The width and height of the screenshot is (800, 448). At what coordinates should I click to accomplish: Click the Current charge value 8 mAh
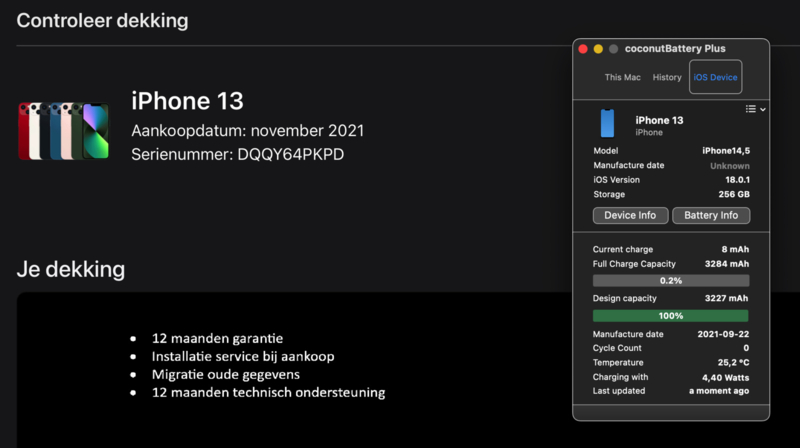click(x=735, y=250)
